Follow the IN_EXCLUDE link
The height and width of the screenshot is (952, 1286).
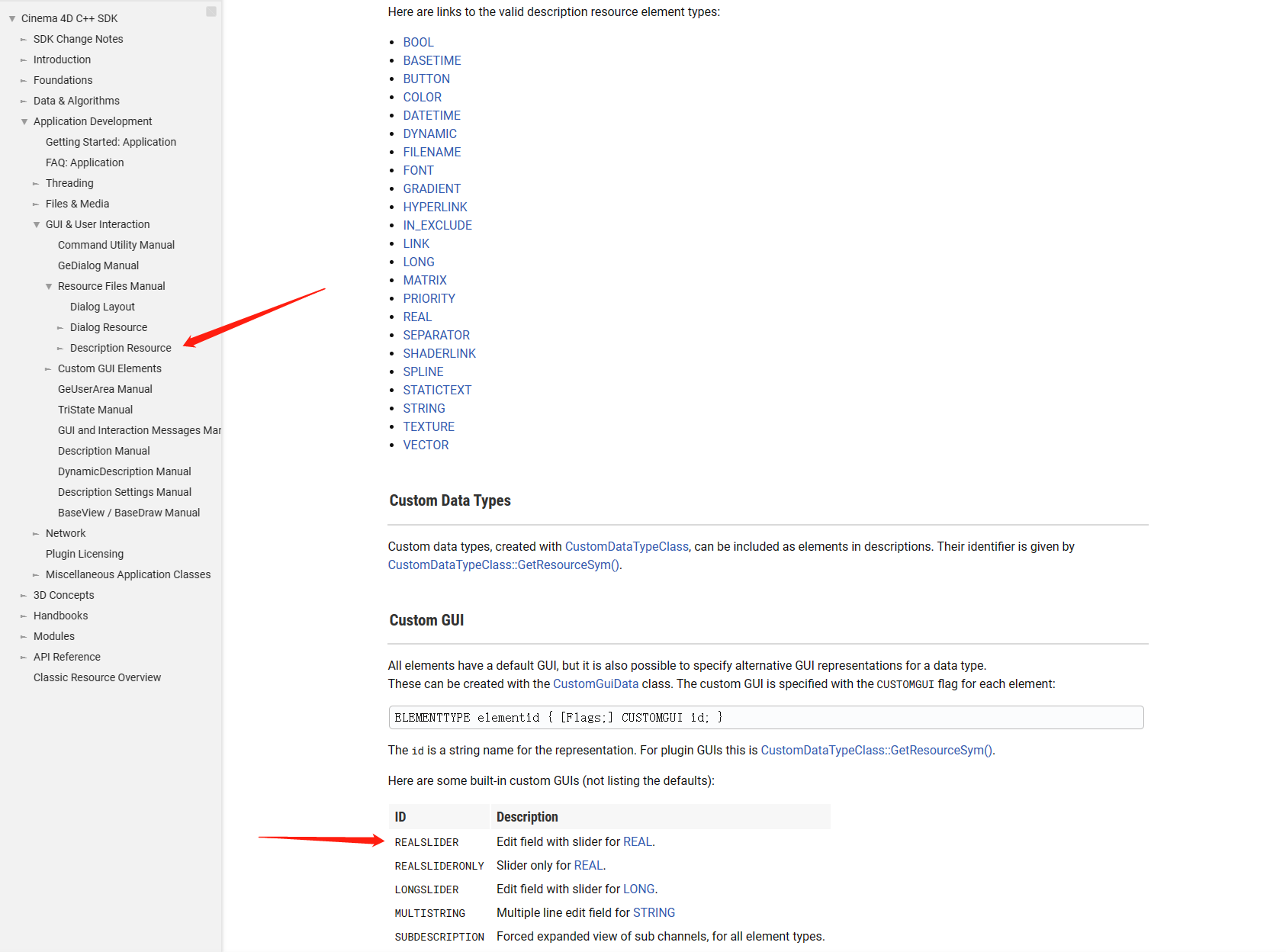[x=437, y=225]
